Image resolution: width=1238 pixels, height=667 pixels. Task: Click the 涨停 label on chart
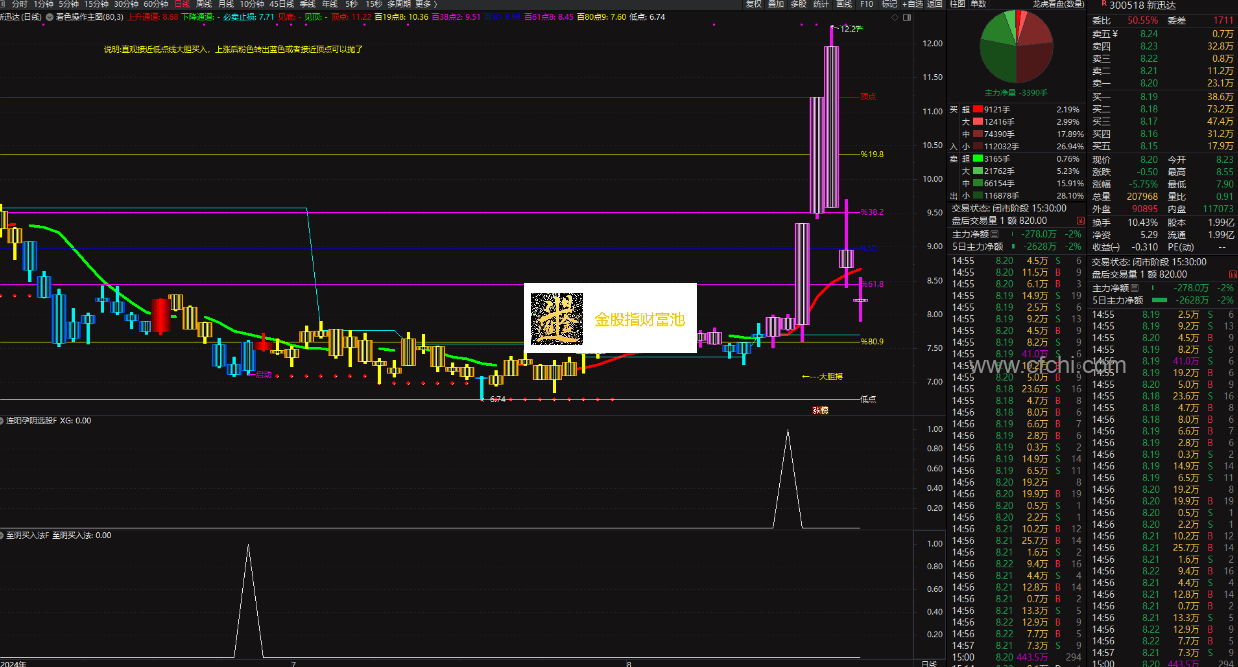point(820,410)
